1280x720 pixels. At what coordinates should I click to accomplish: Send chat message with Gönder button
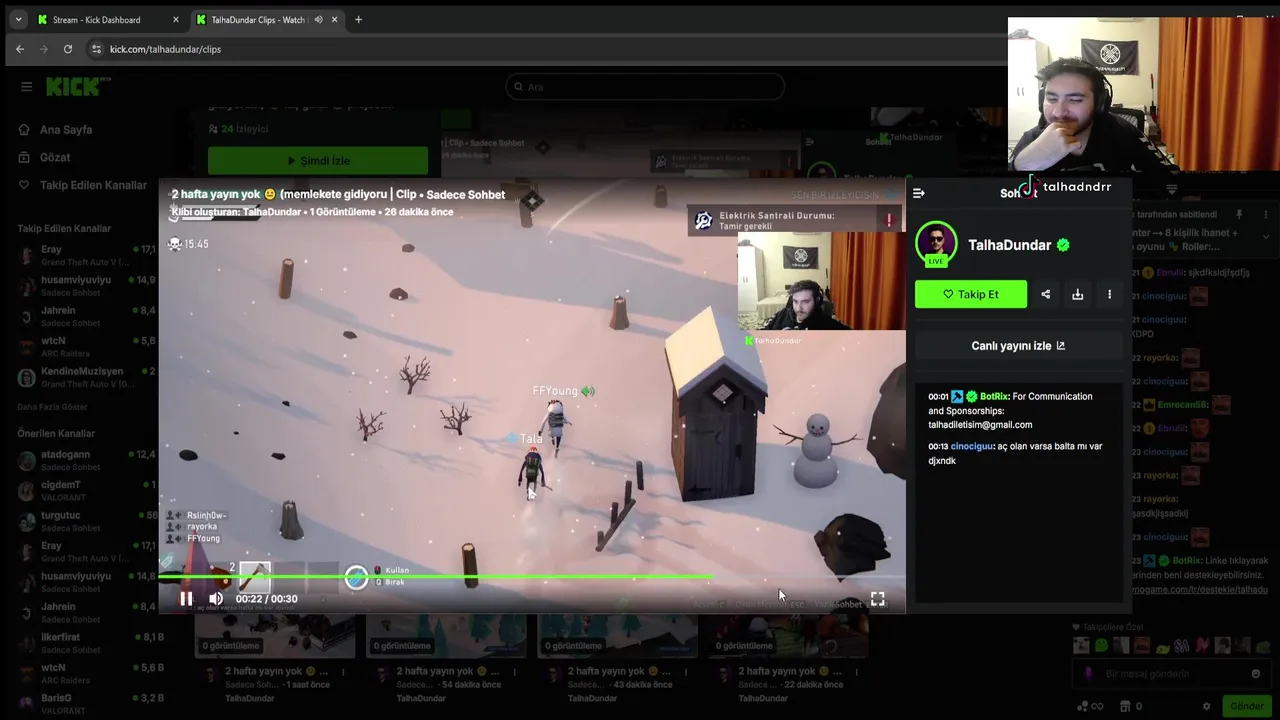pos(1246,706)
